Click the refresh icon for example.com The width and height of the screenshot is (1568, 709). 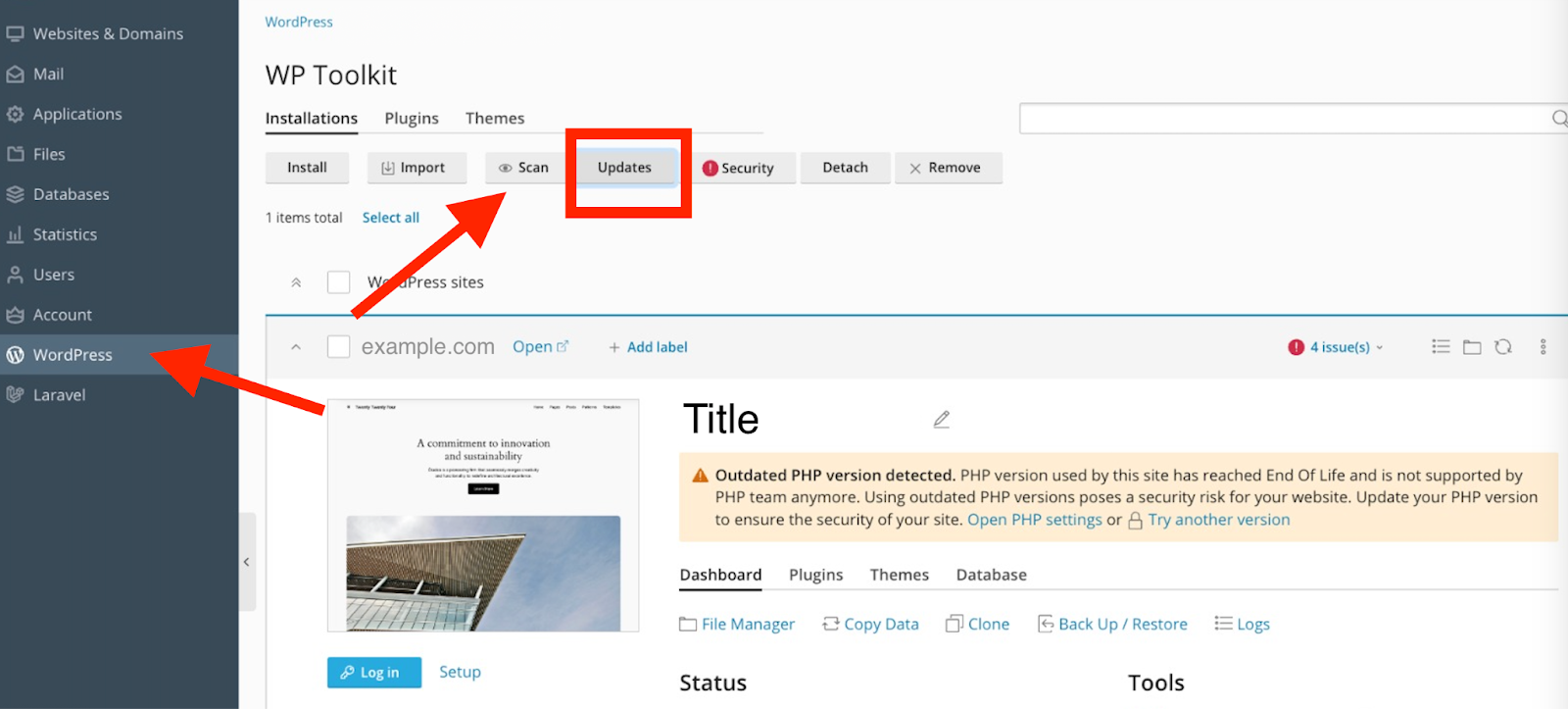(1503, 347)
